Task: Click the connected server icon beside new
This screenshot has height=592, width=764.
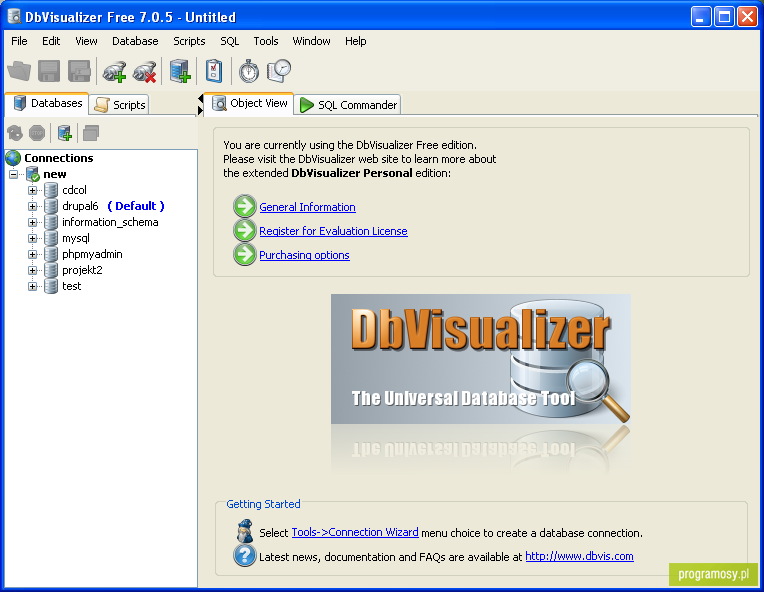Action: [x=33, y=174]
